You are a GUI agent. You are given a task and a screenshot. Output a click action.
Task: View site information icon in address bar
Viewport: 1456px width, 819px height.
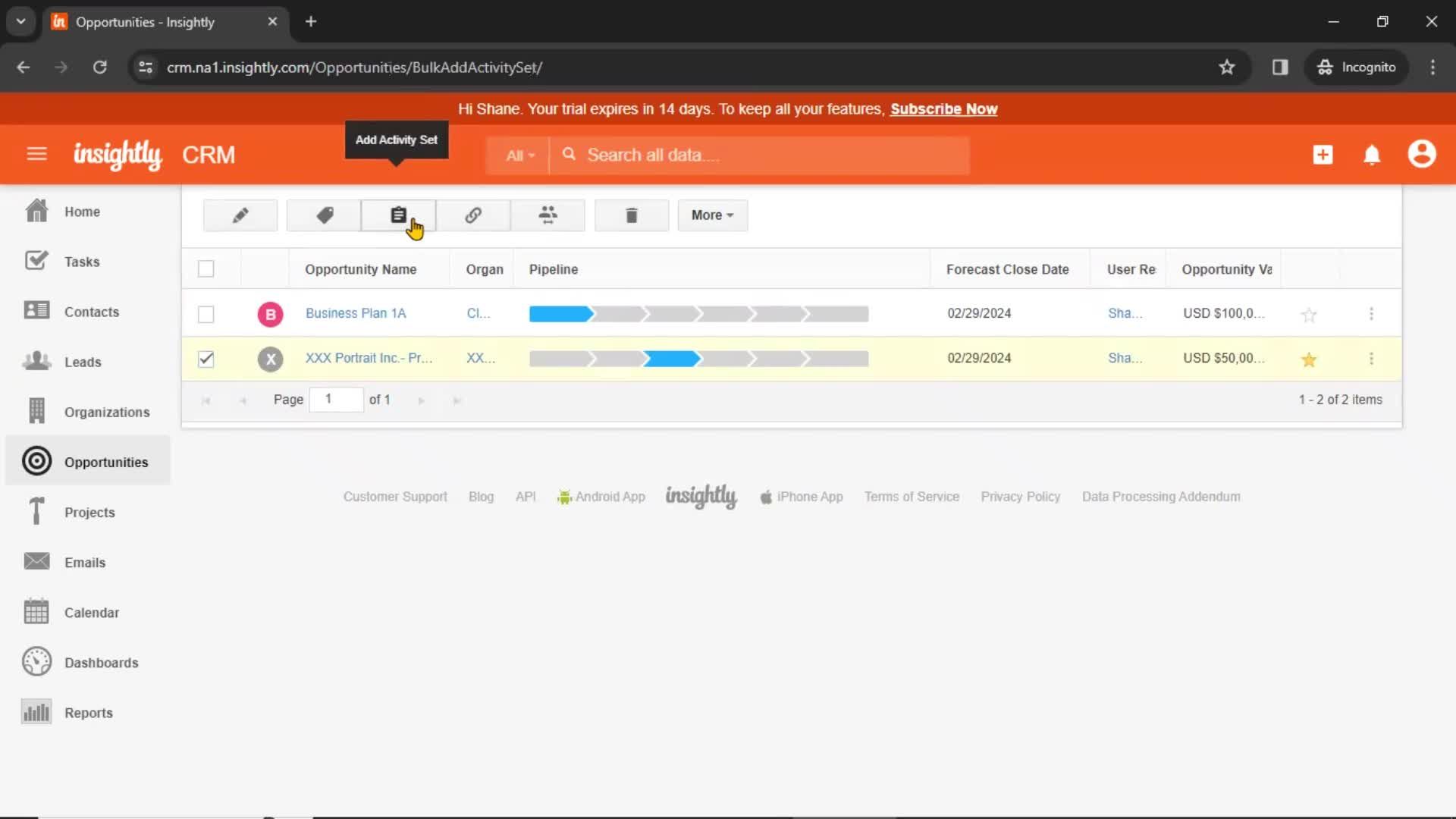146,67
